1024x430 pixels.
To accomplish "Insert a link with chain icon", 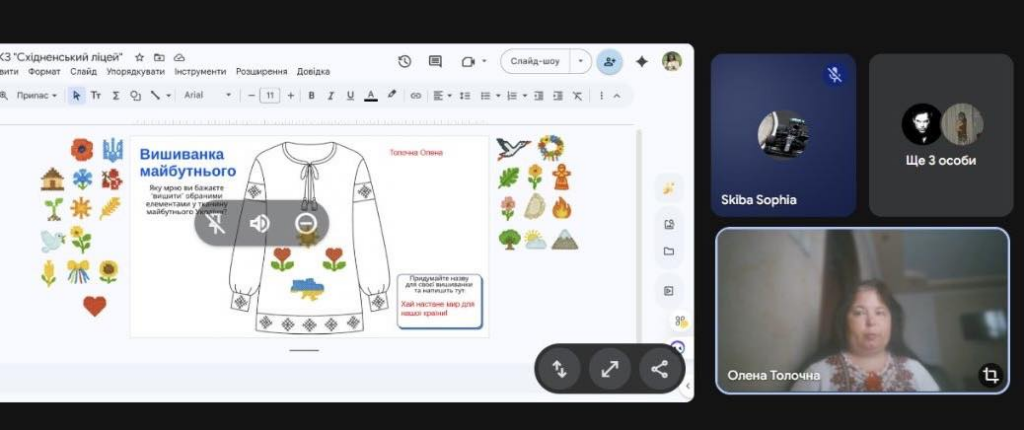I will (x=416, y=95).
